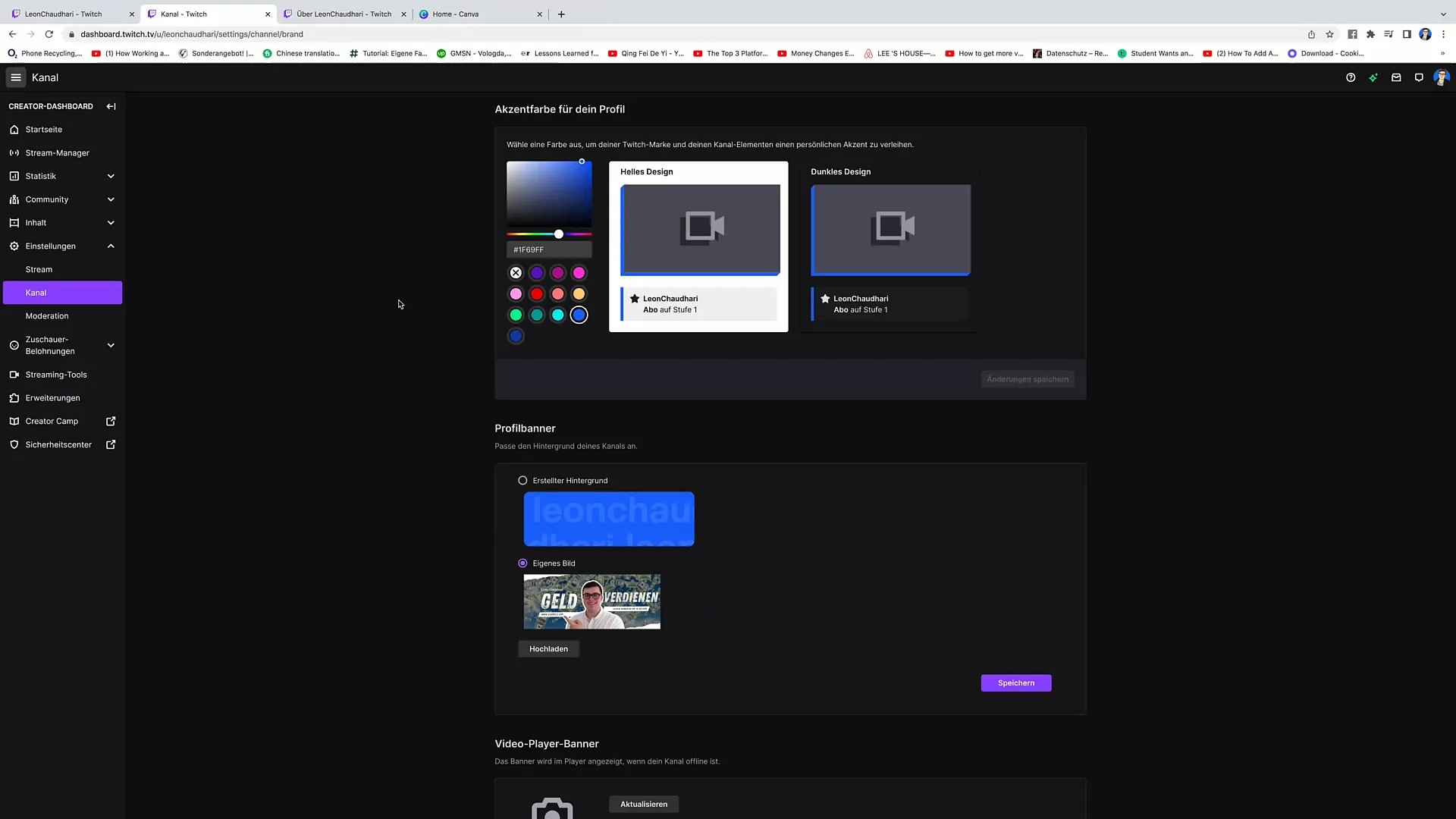Select the Eigenes Bild radio button
The image size is (1456, 819).
(x=522, y=563)
